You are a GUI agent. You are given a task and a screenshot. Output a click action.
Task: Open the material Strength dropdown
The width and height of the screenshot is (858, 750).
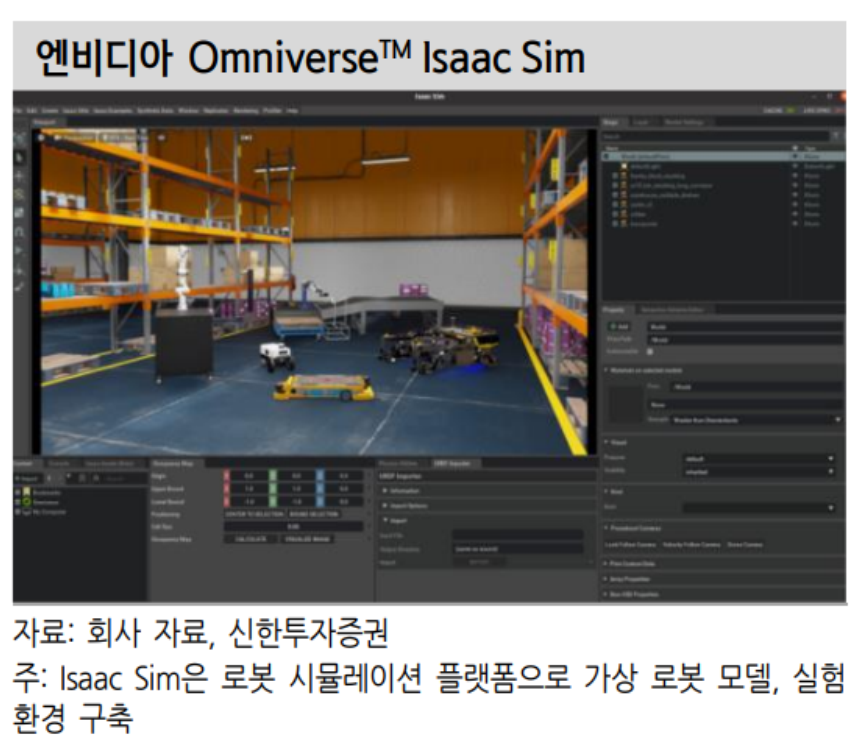[756, 420]
